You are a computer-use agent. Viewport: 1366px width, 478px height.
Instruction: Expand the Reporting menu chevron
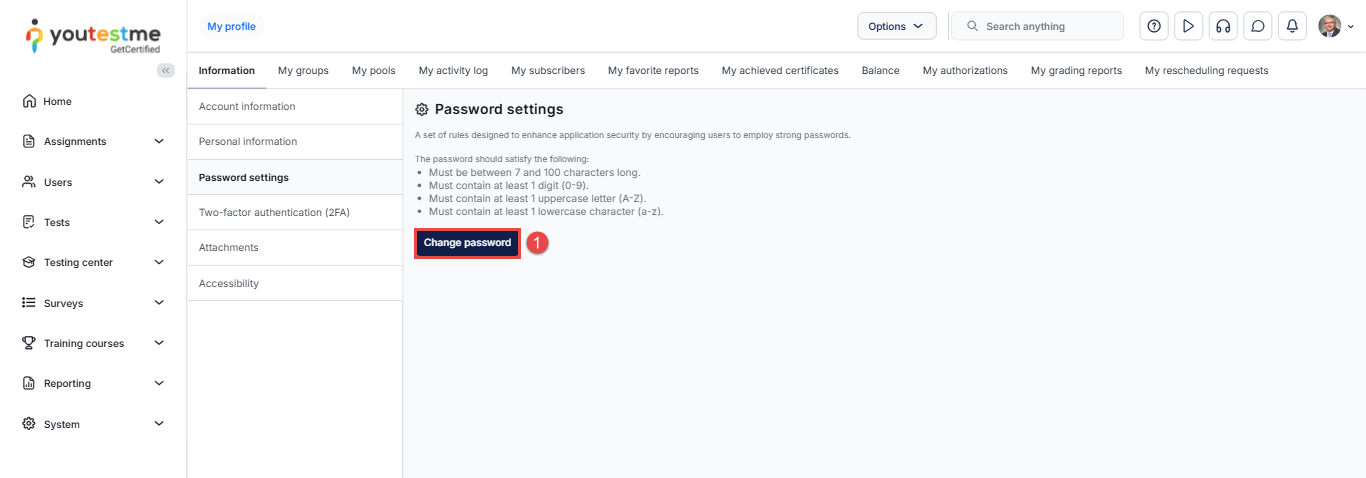pos(158,383)
